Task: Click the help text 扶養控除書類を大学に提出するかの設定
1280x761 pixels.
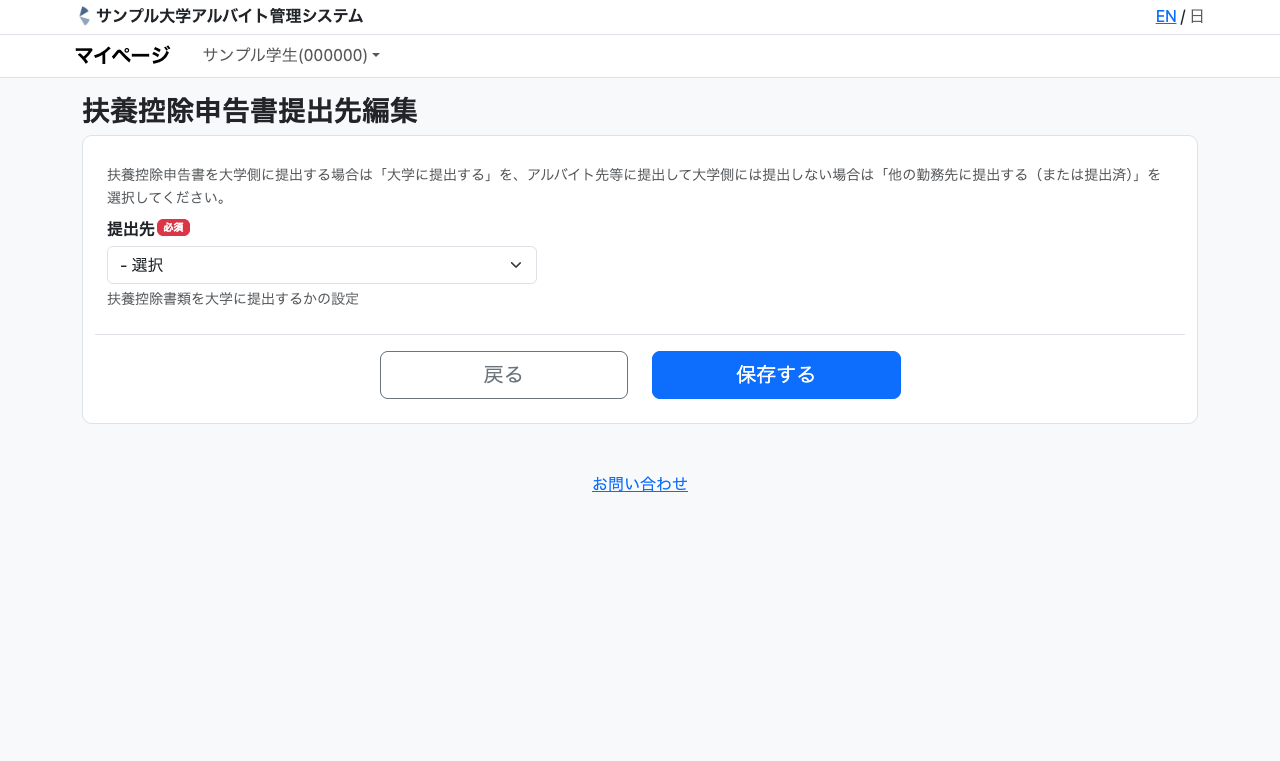Action: tap(232, 298)
